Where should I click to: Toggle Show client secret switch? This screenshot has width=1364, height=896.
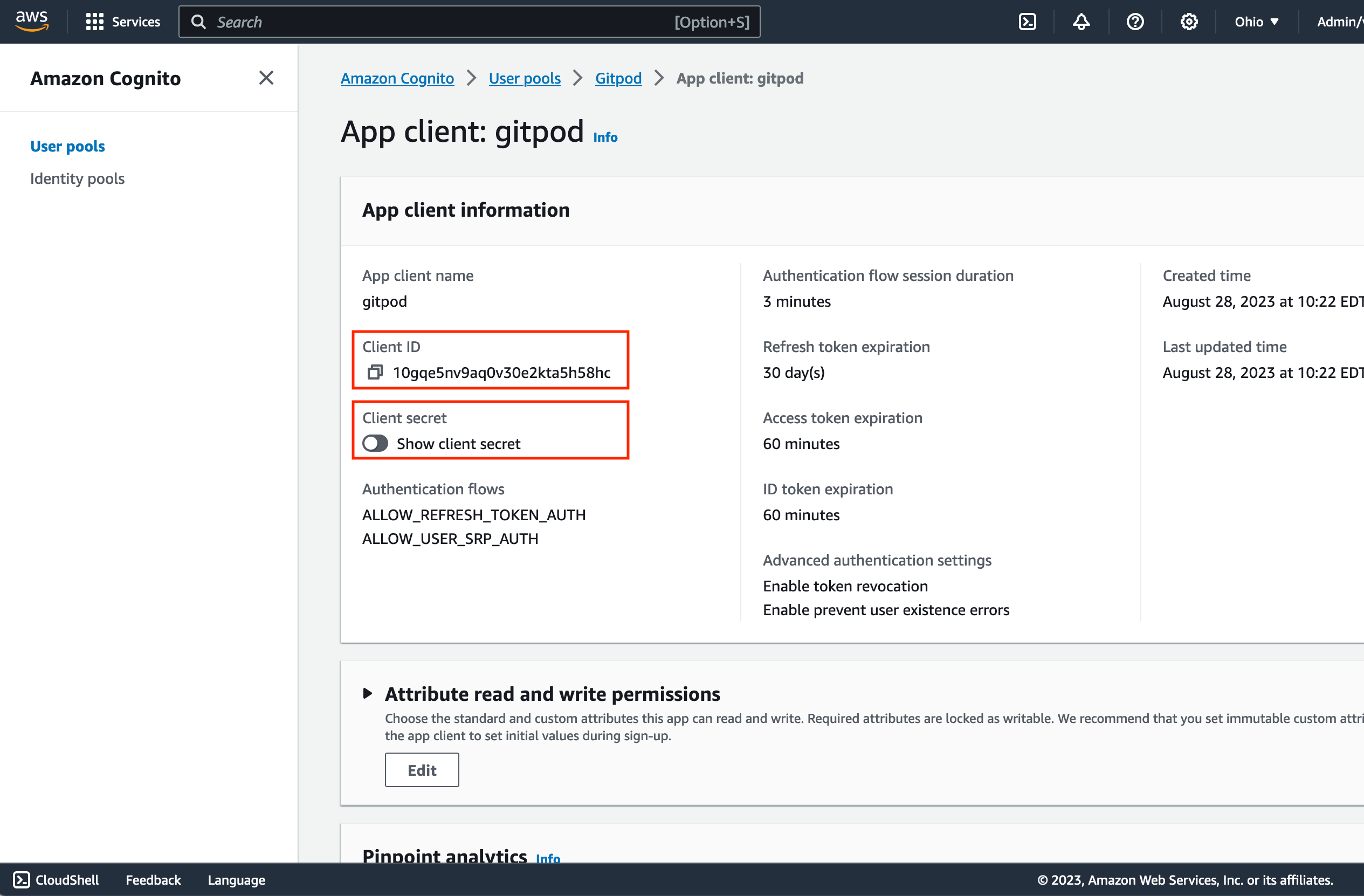pyautogui.click(x=375, y=443)
